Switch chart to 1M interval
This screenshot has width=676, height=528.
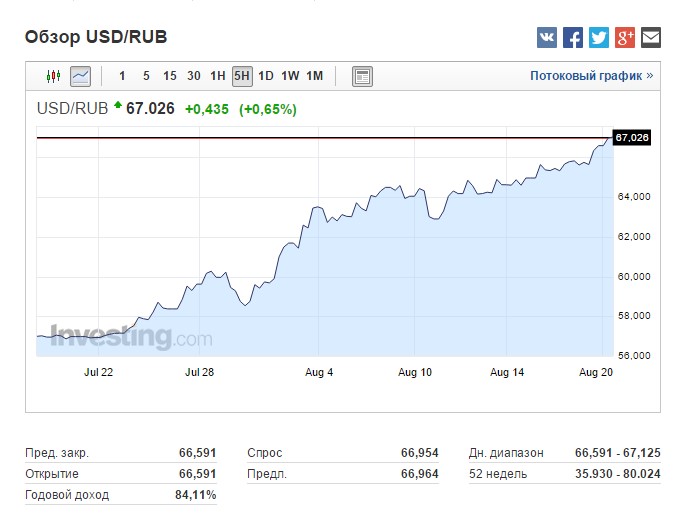pos(314,76)
